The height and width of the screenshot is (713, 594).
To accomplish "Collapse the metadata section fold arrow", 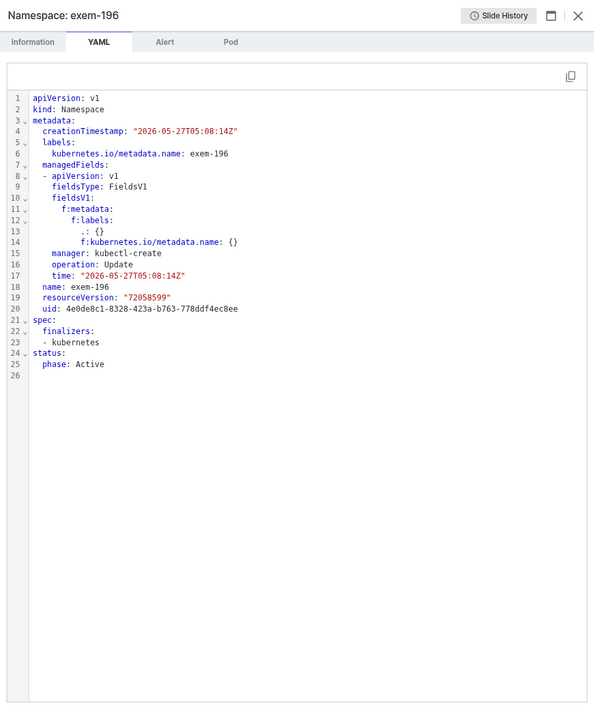I will tap(25, 121).
